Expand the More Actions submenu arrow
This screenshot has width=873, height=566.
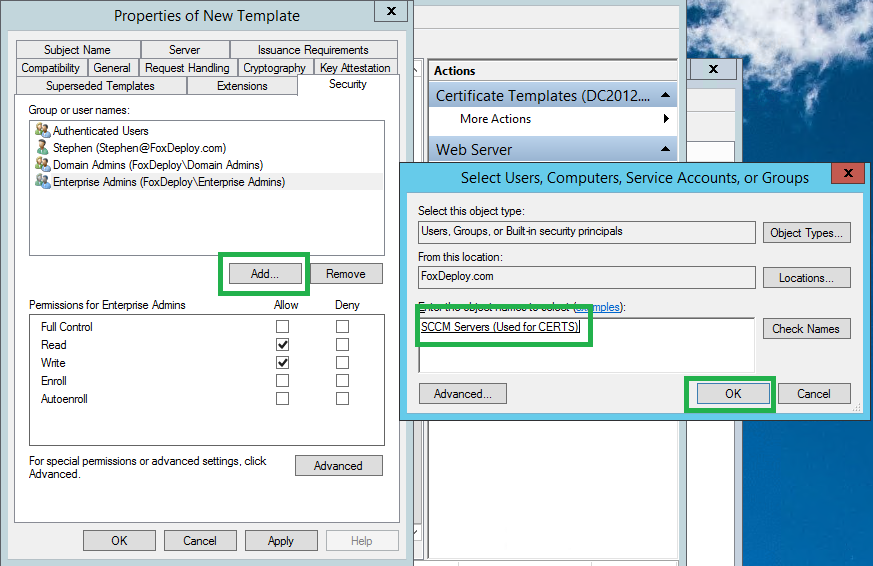[x=666, y=119]
